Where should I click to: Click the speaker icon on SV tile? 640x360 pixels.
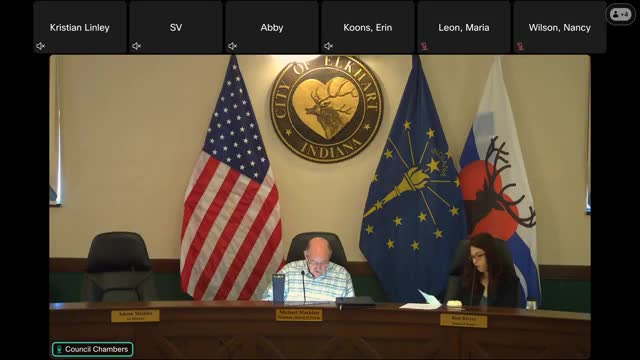[136, 46]
